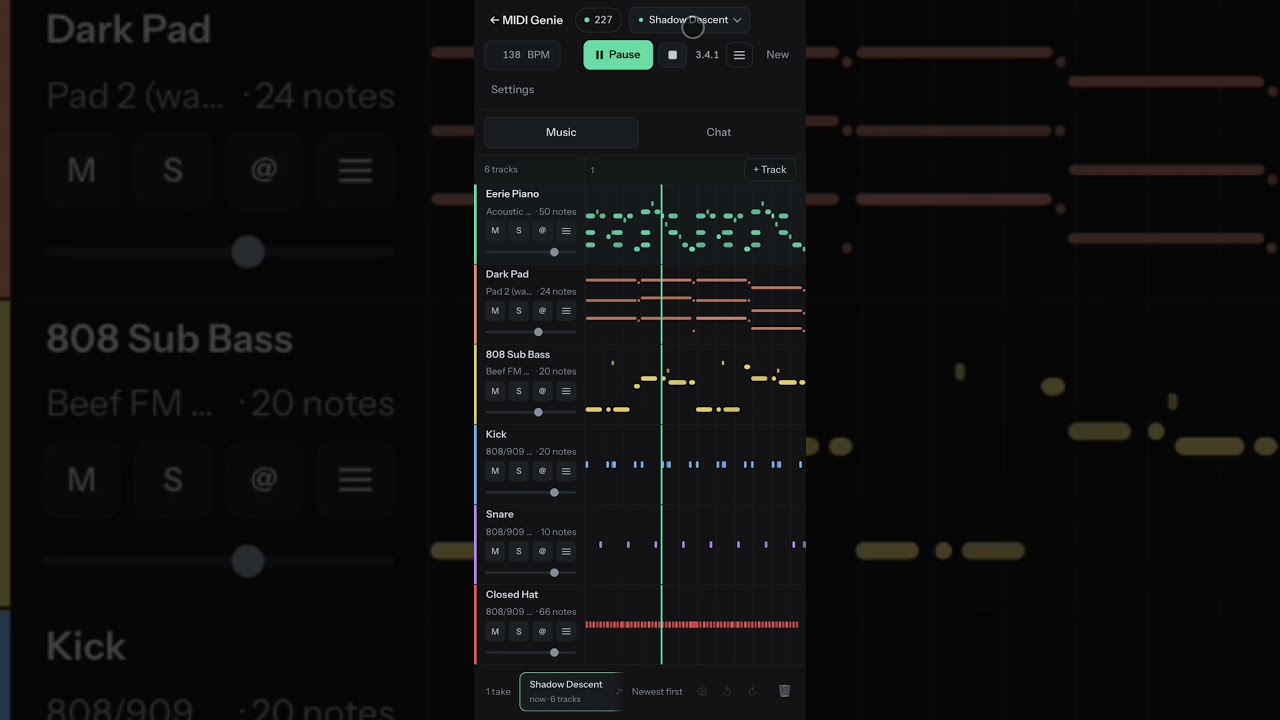Click the @ icon on 808 Sub Bass track

pyautogui.click(x=542, y=391)
